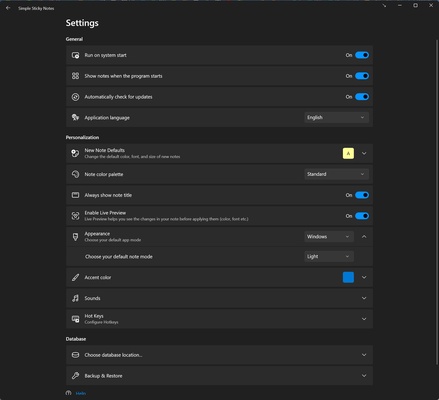Image resolution: width=439 pixels, height=400 pixels.
Task: Click the Personalization section label
Action: (82, 137)
